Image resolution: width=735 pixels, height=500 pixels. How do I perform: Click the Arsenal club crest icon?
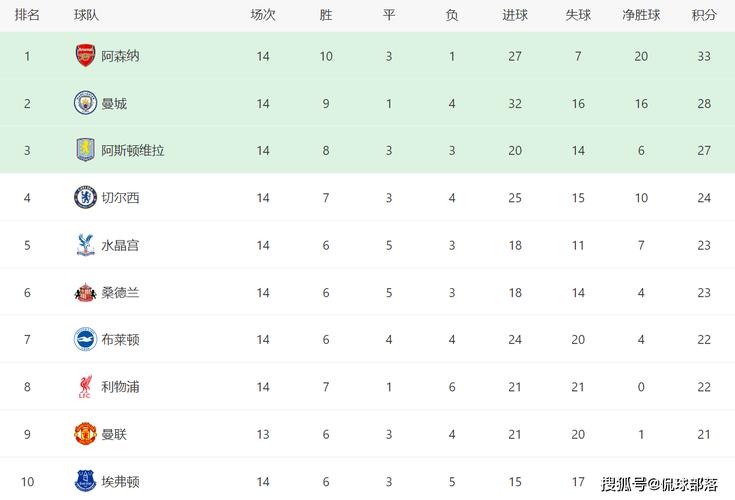pyautogui.click(x=85, y=56)
